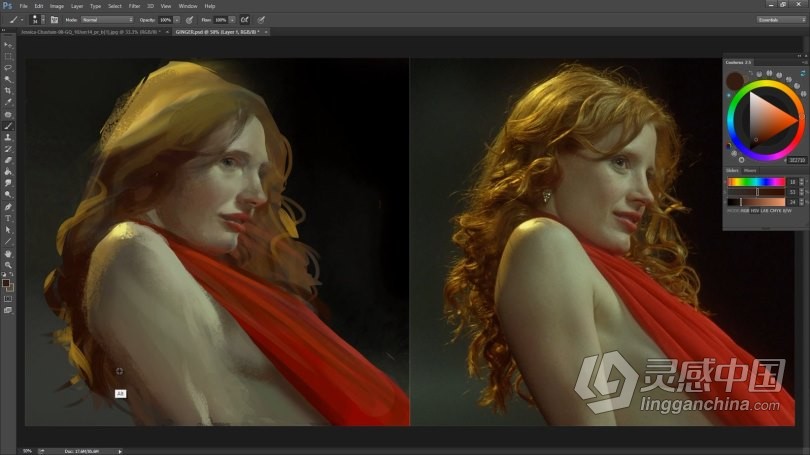Image resolution: width=810 pixels, height=455 pixels.
Task: Open the Image menu
Action: click(x=56, y=6)
